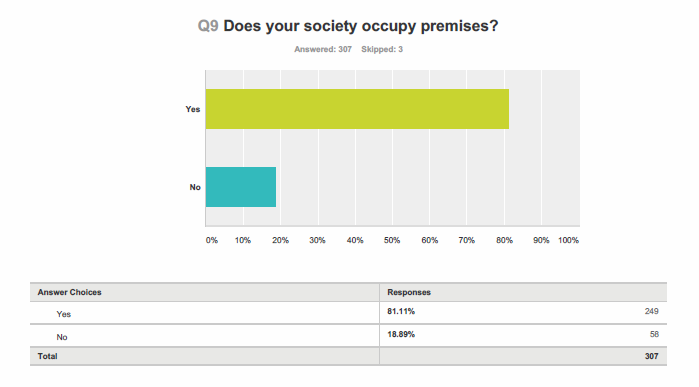
Task: Click the Skipped: 3 label
Action: click(382, 49)
